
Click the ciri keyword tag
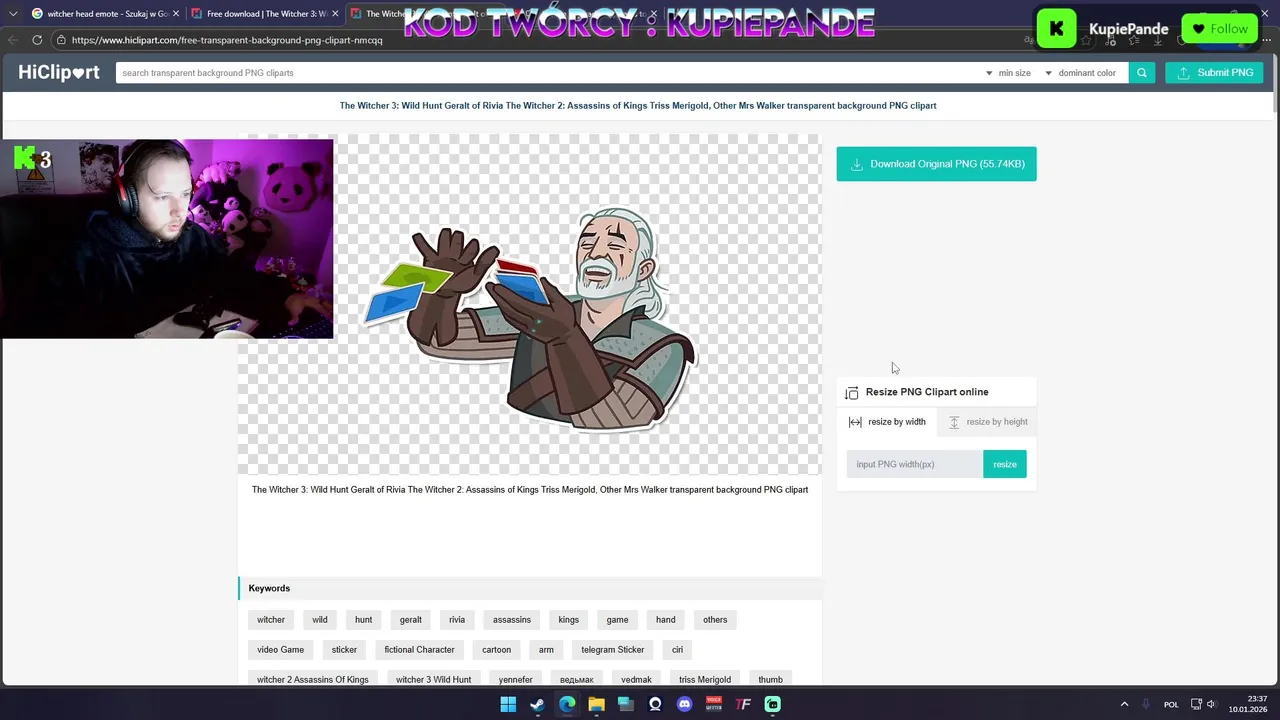click(x=678, y=650)
